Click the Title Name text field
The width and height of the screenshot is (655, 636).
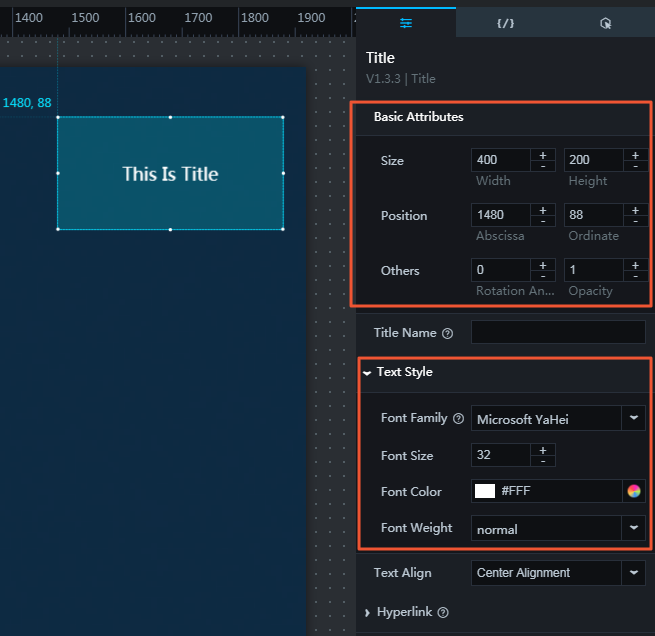[x=558, y=332]
